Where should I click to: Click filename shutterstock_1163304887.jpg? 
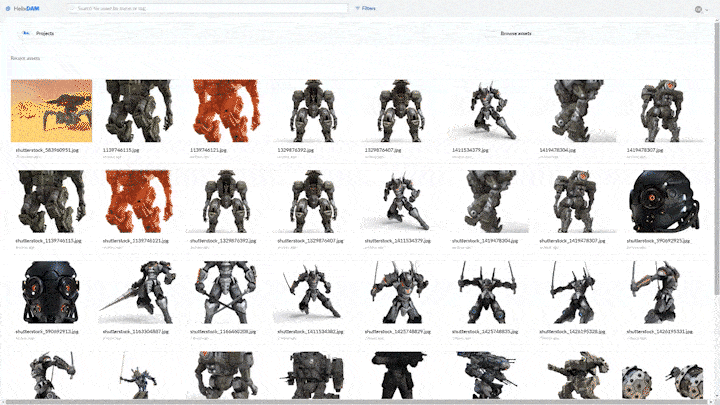pyautogui.click(x=135, y=332)
